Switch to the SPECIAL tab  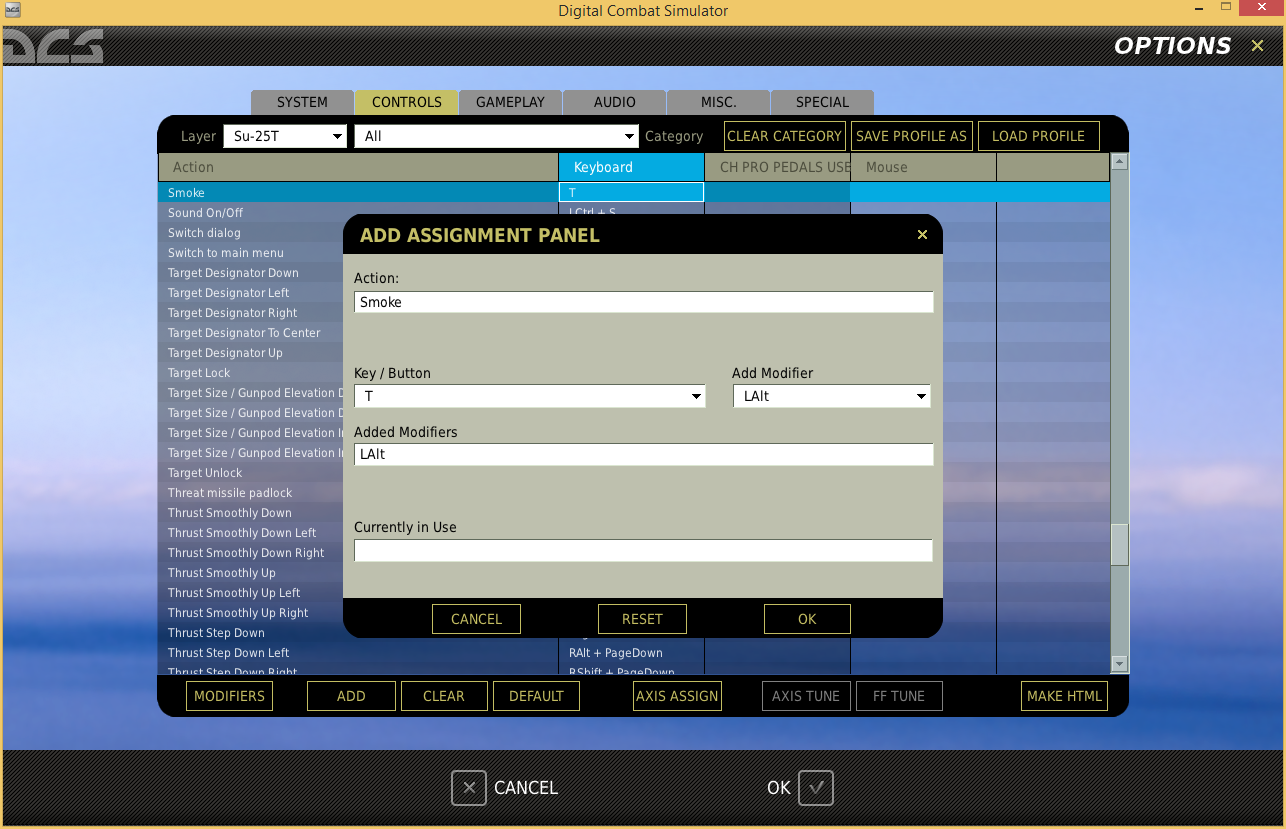click(823, 102)
